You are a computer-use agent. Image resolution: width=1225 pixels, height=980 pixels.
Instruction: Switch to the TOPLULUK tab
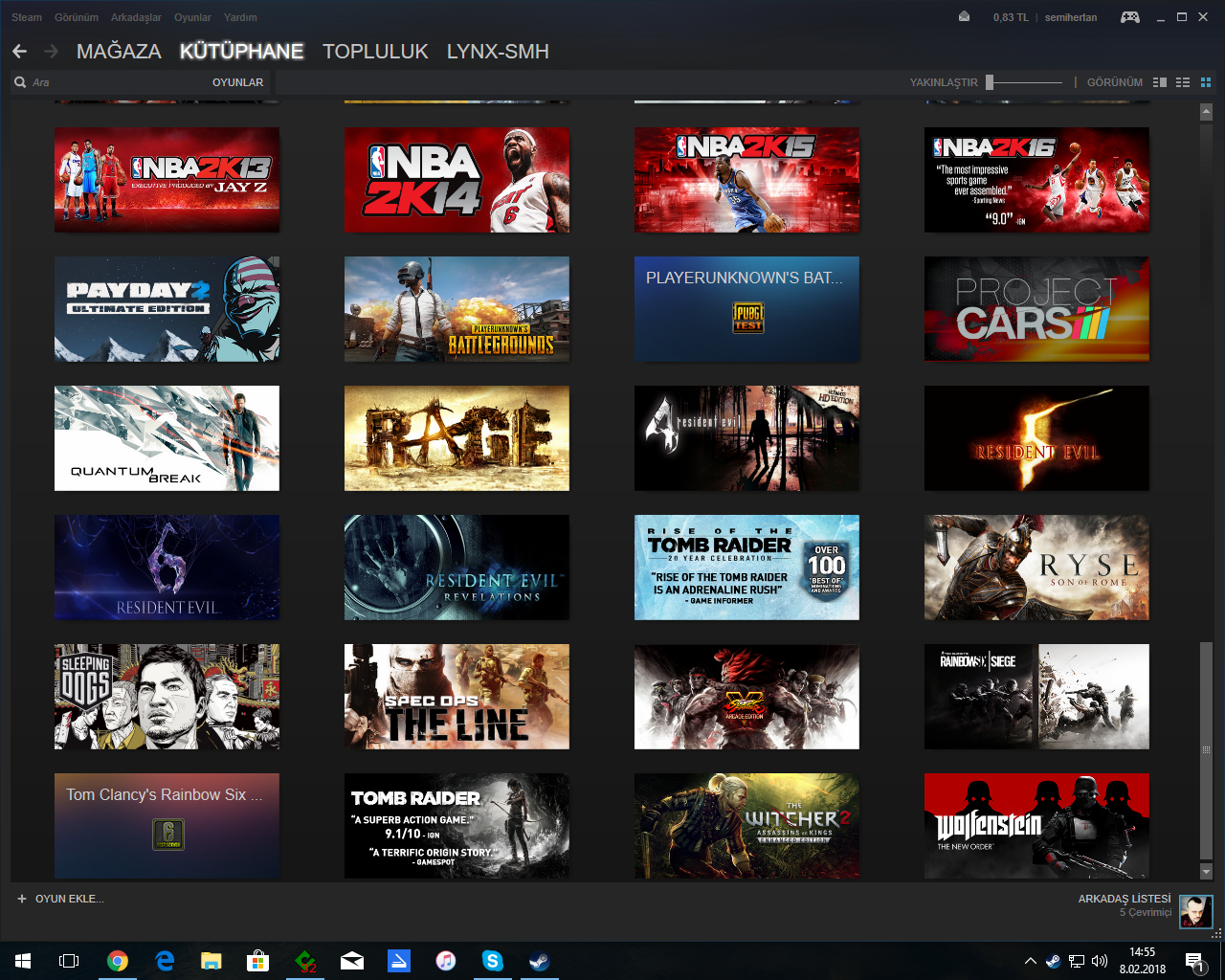[x=375, y=52]
